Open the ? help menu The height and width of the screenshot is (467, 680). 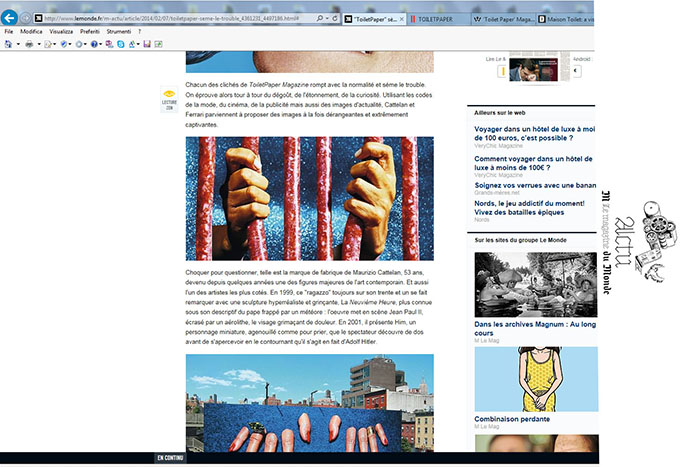click(x=139, y=32)
